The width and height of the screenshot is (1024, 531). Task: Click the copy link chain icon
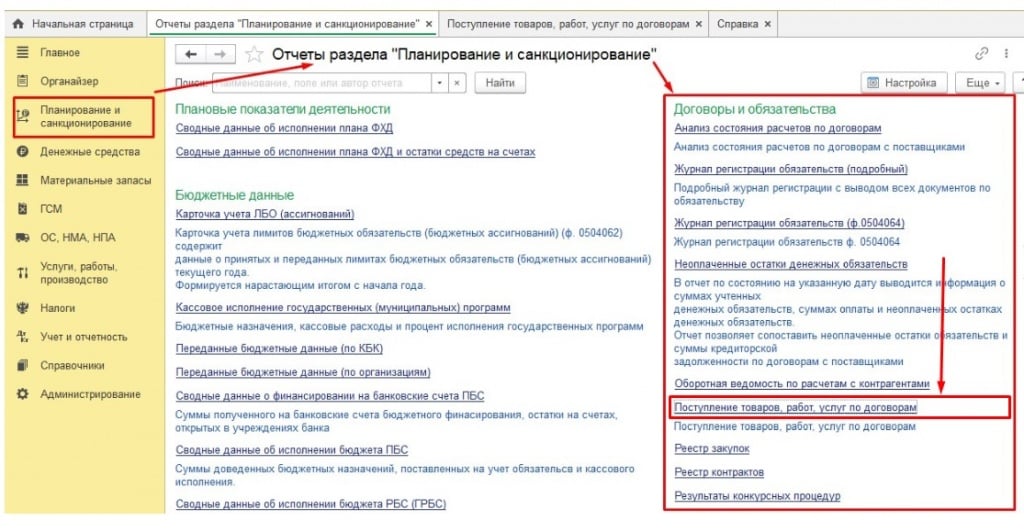[x=982, y=54]
